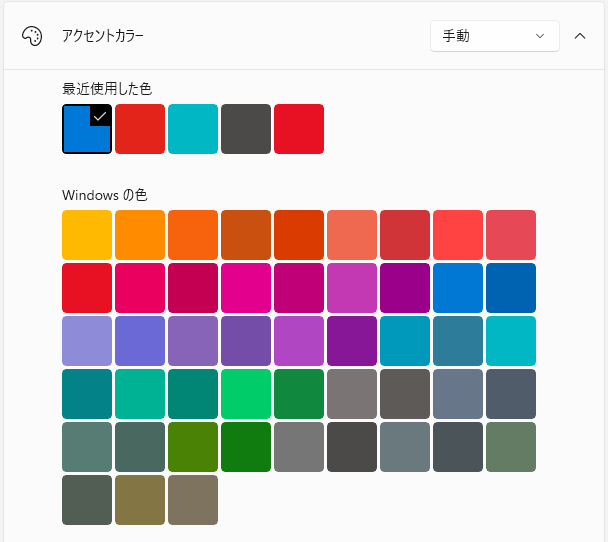Image resolution: width=608 pixels, height=542 pixels.
Task: Click the accent color palette icon
Action: coord(32,36)
